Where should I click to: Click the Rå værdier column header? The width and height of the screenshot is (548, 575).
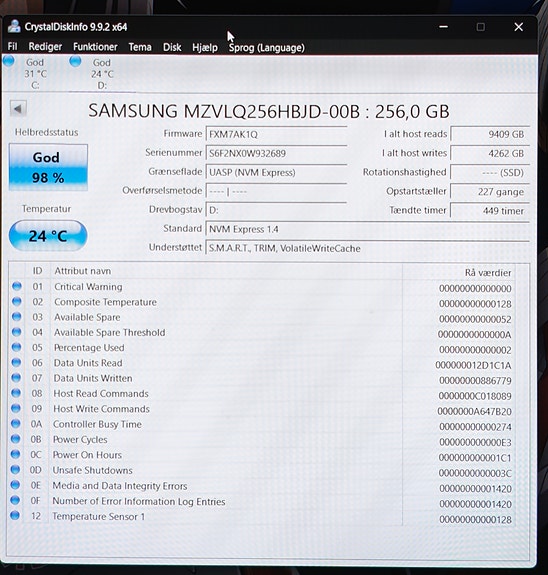[487, 273]
